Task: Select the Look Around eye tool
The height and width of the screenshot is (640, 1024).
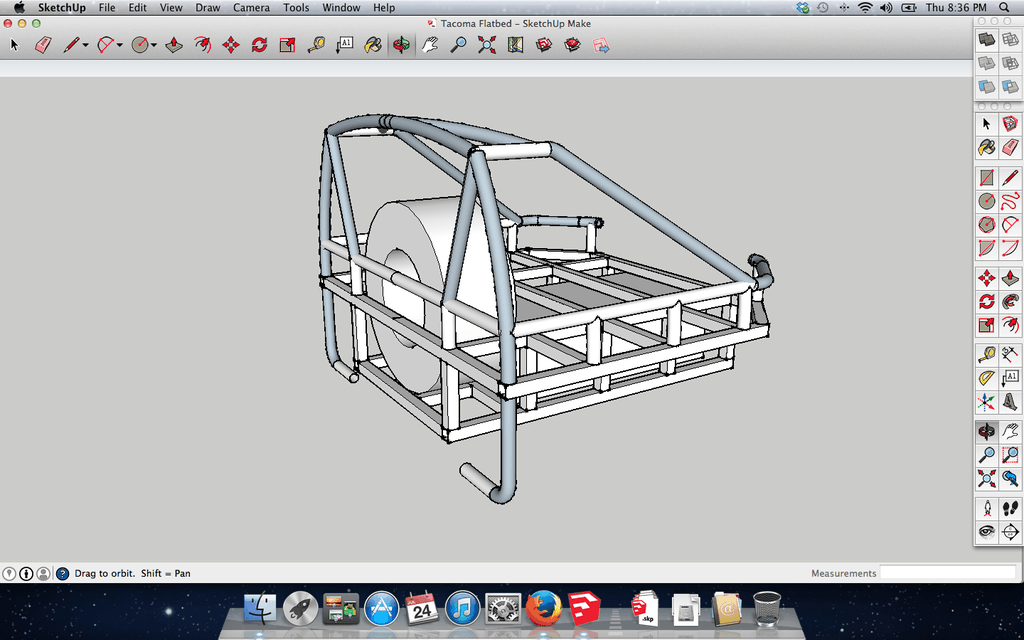Action: (986, 532)
